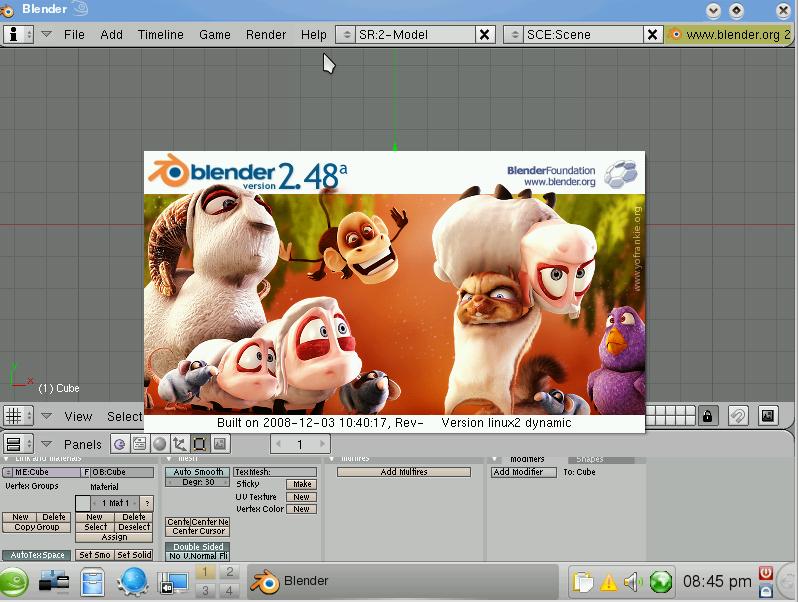Open the Render menu

click(266, 35)
